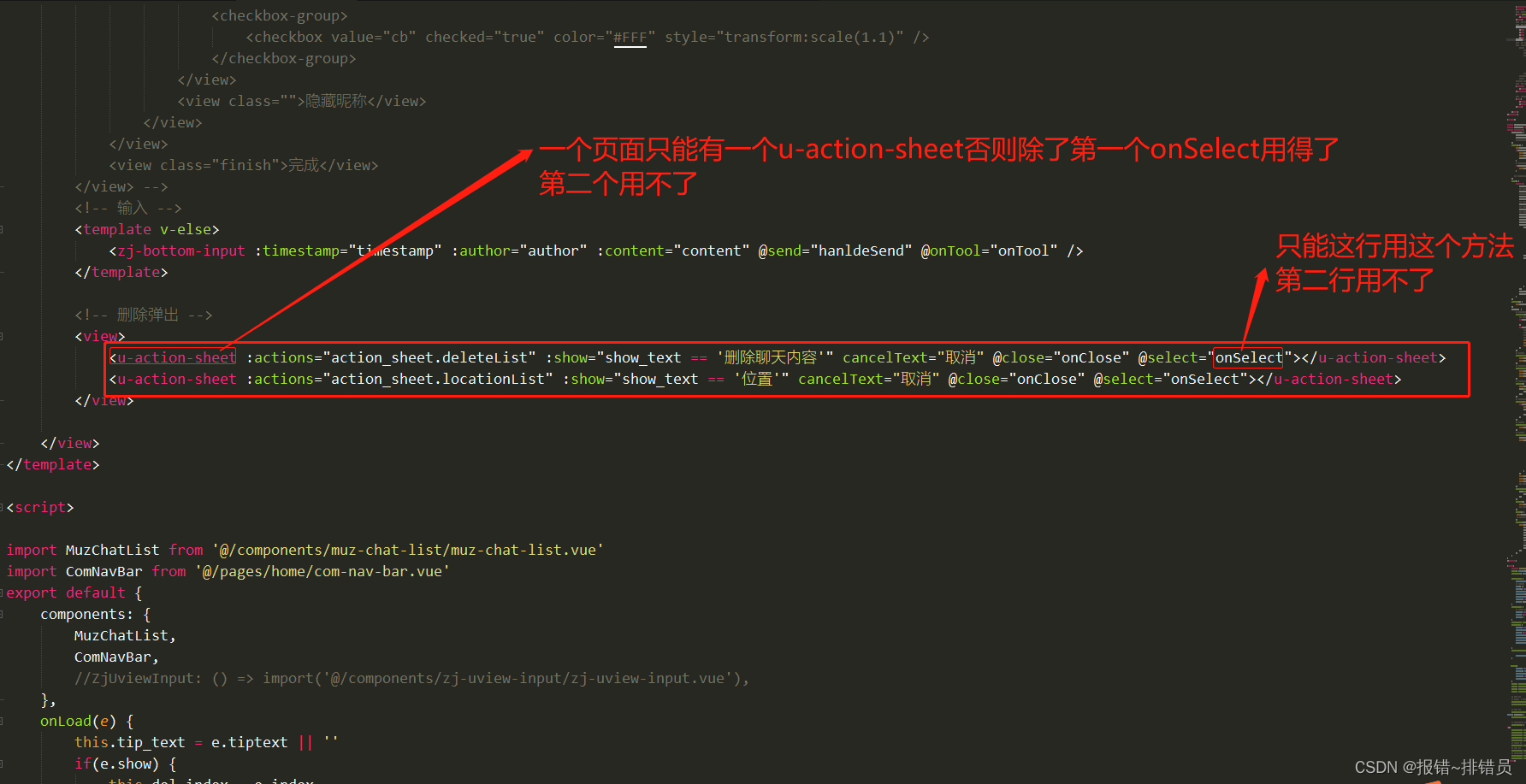
Task: Click the <script> section tag
Action: 39,507
